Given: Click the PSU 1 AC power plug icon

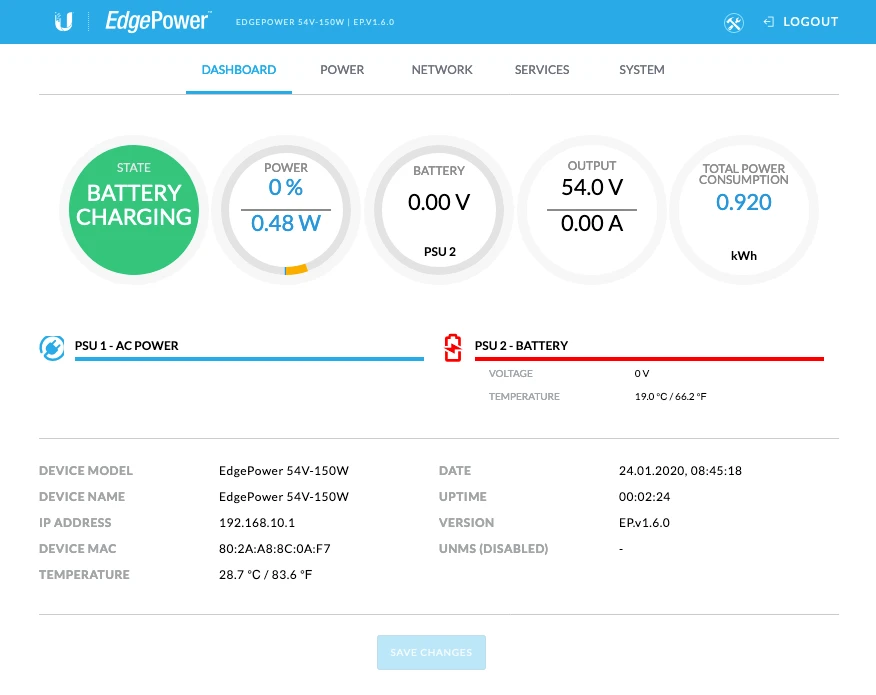Looking at the screenshot, I should tap(51, 346).
